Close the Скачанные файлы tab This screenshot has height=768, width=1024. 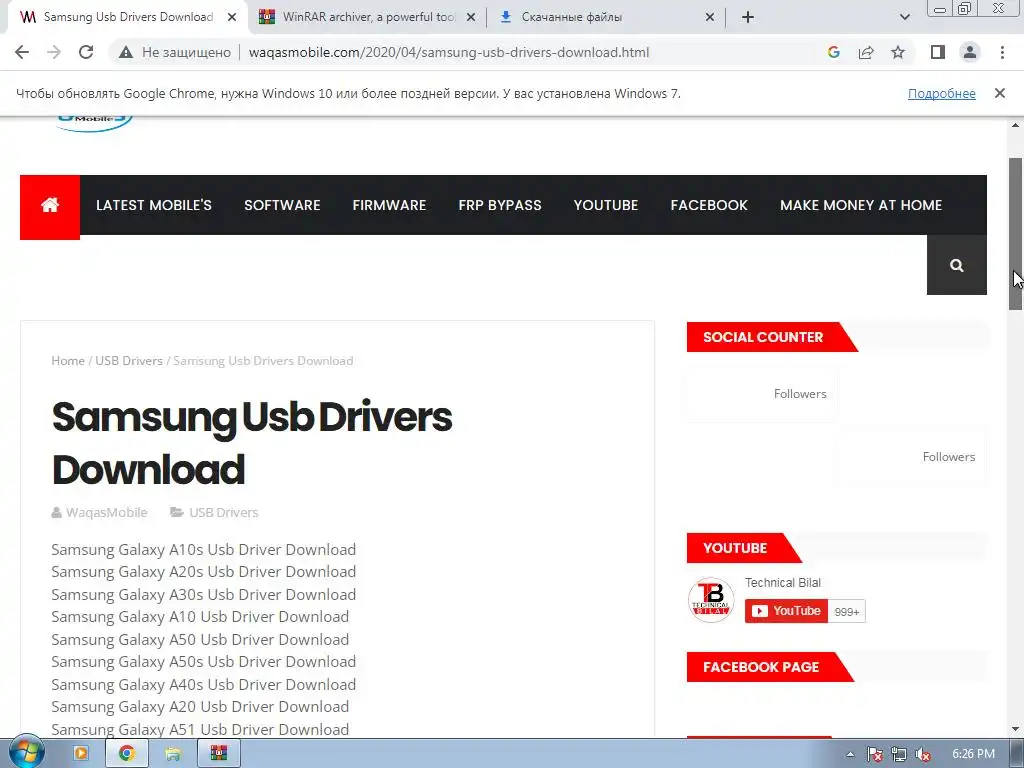(710, 17)
